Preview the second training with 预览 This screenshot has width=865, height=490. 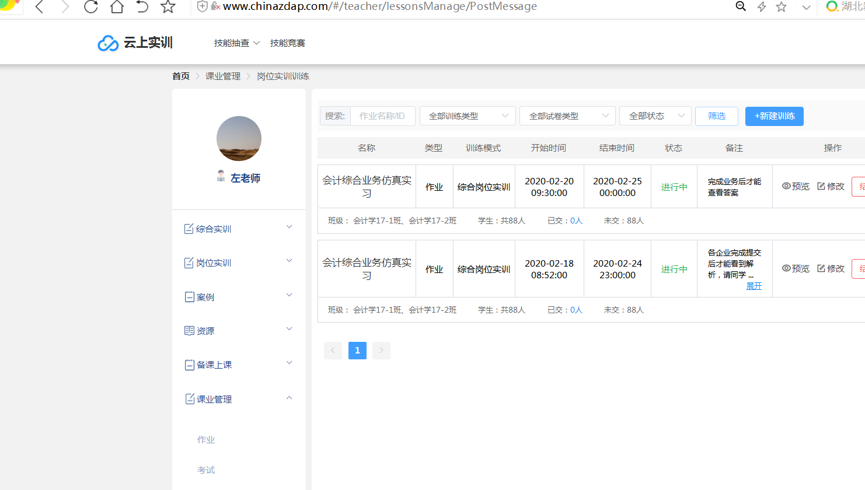click(796, 269)
